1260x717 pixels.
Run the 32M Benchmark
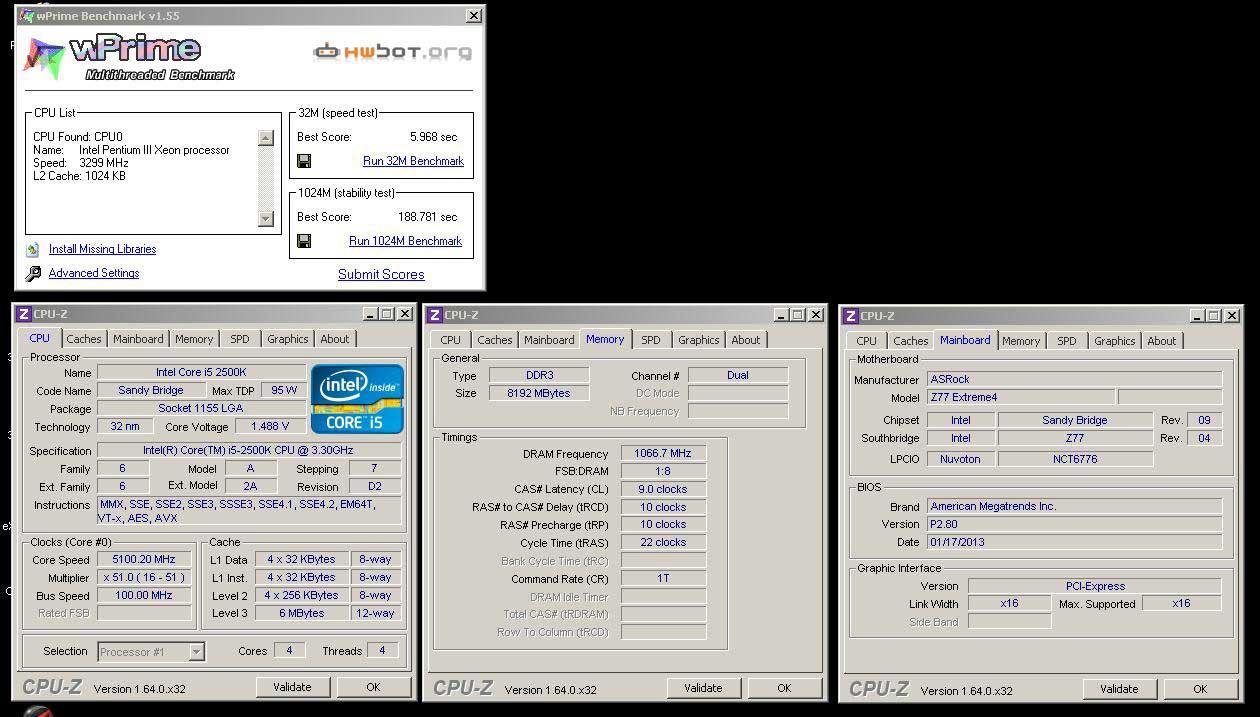[413, 161]
